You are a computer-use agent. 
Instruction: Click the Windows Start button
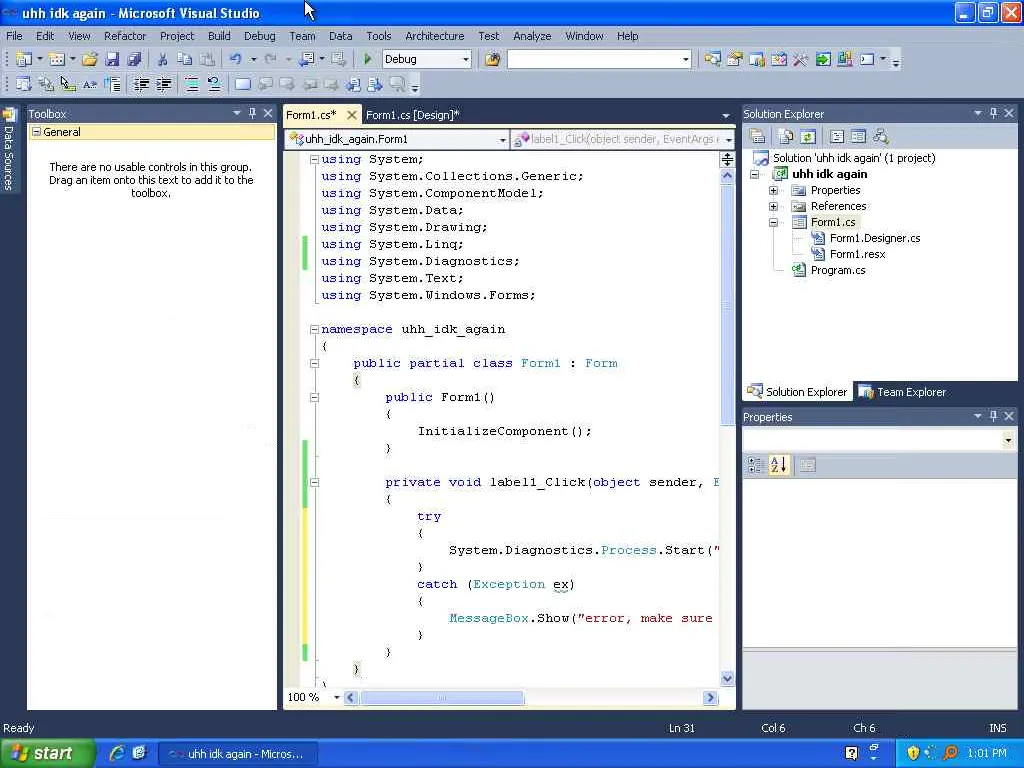47,753
